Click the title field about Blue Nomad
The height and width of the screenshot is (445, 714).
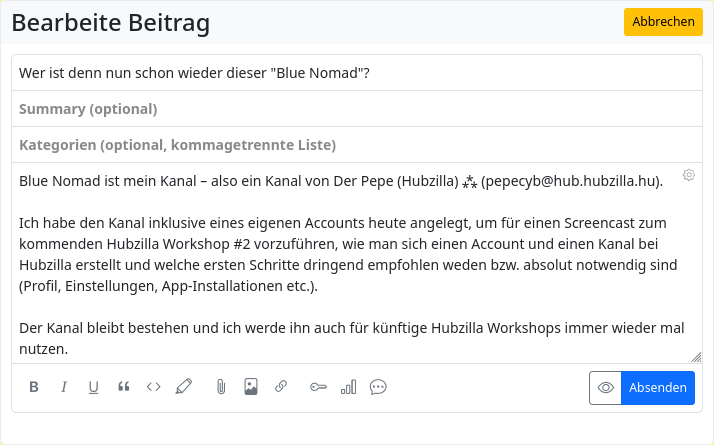(357, 73)
